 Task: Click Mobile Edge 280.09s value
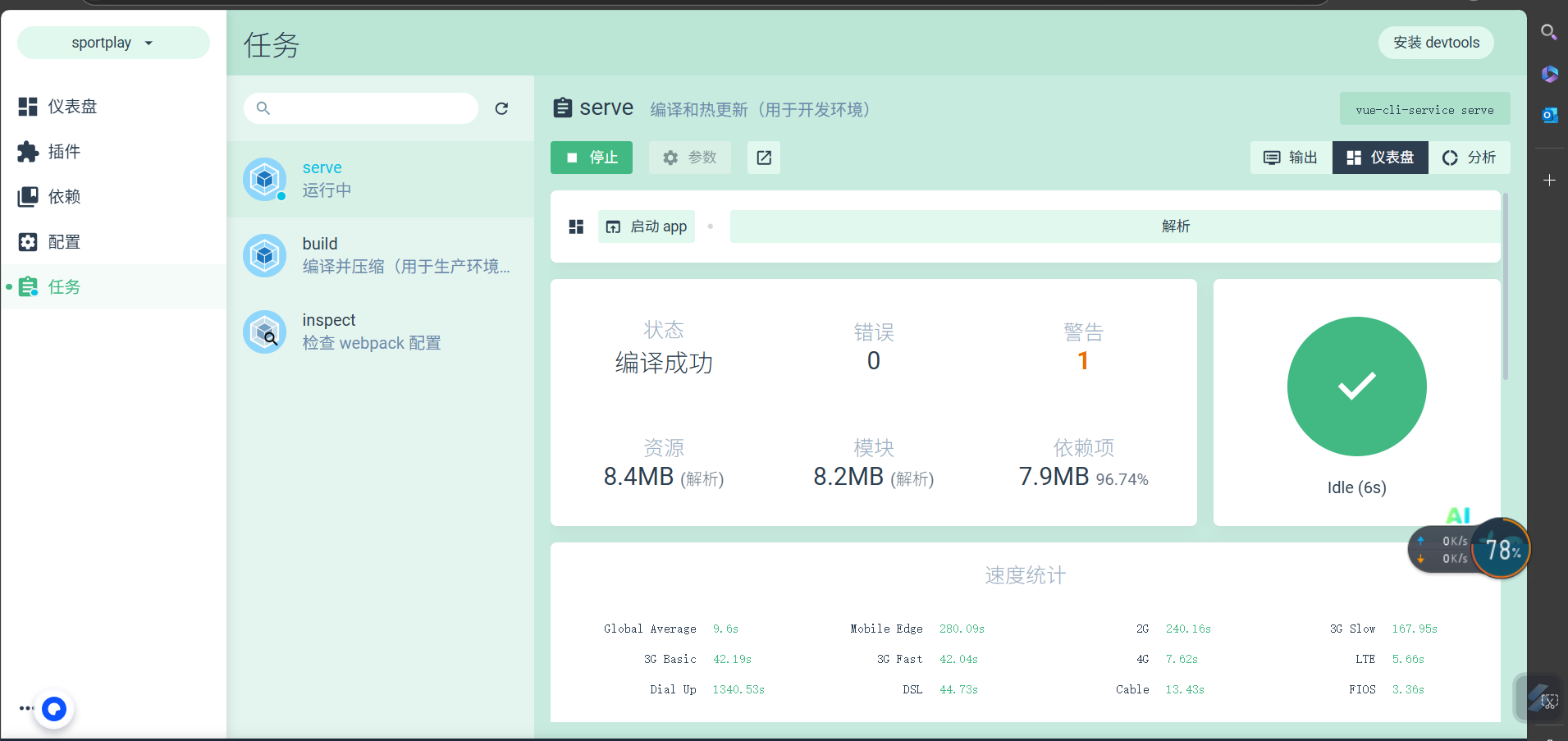[x=962, y=629]
